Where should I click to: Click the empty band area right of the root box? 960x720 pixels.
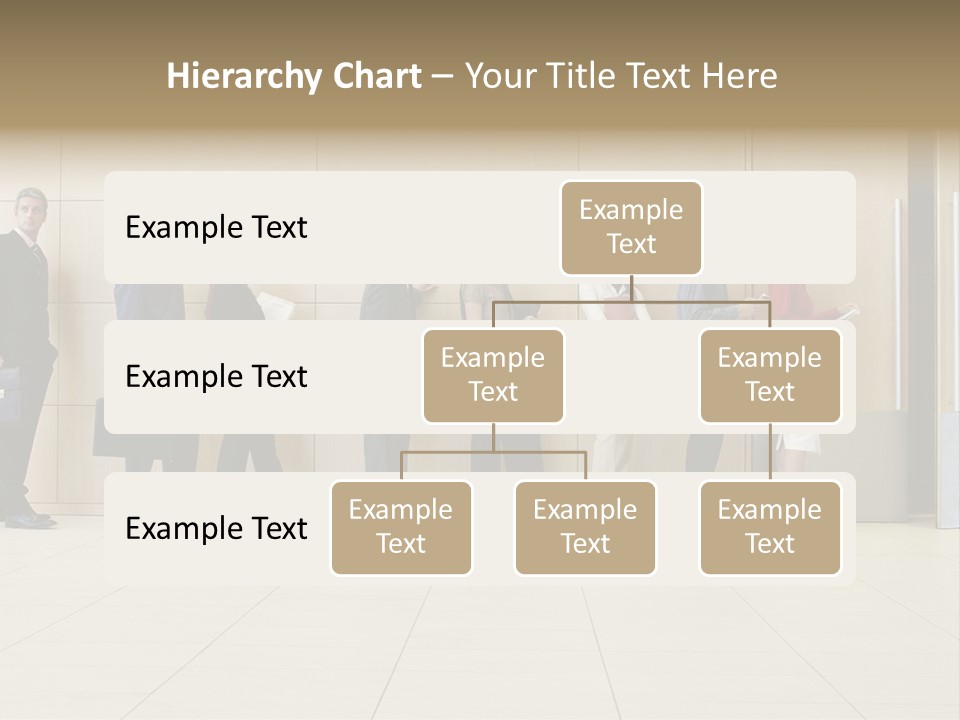tap(780, 228)
